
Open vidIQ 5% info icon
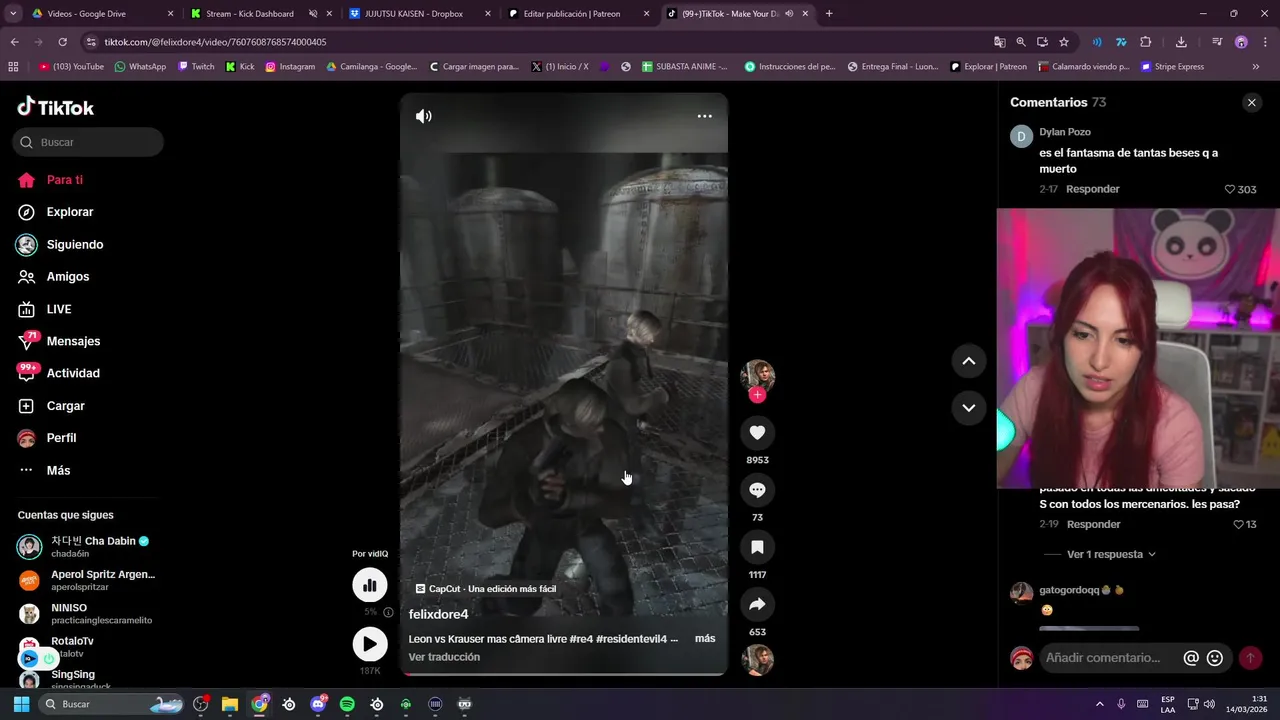pyautogui.click(x=388, y=612)
